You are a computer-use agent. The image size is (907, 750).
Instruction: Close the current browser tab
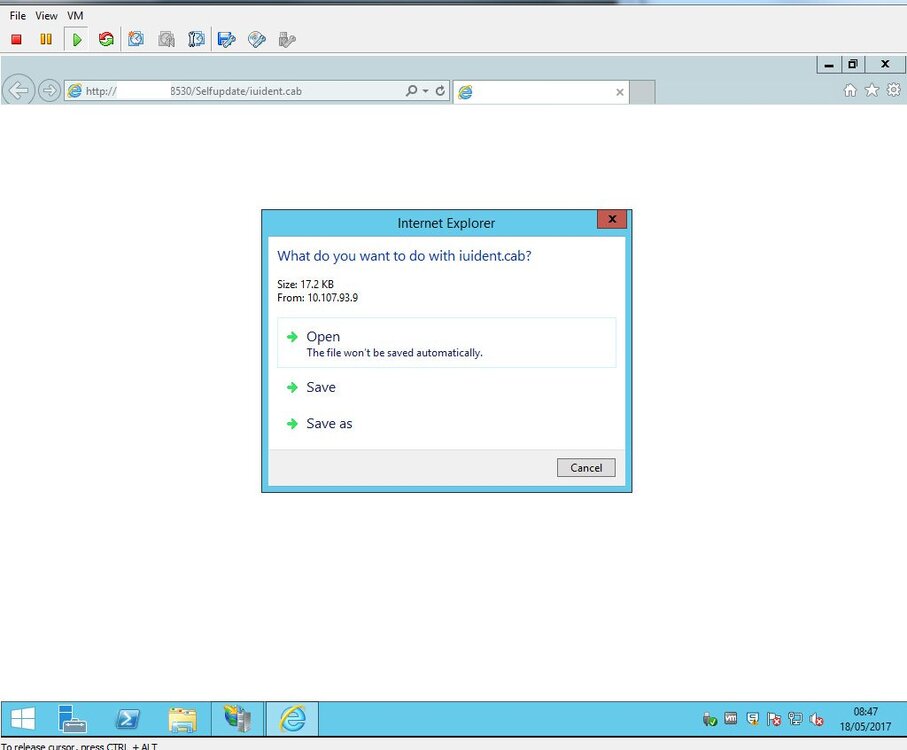coord(620,92)
